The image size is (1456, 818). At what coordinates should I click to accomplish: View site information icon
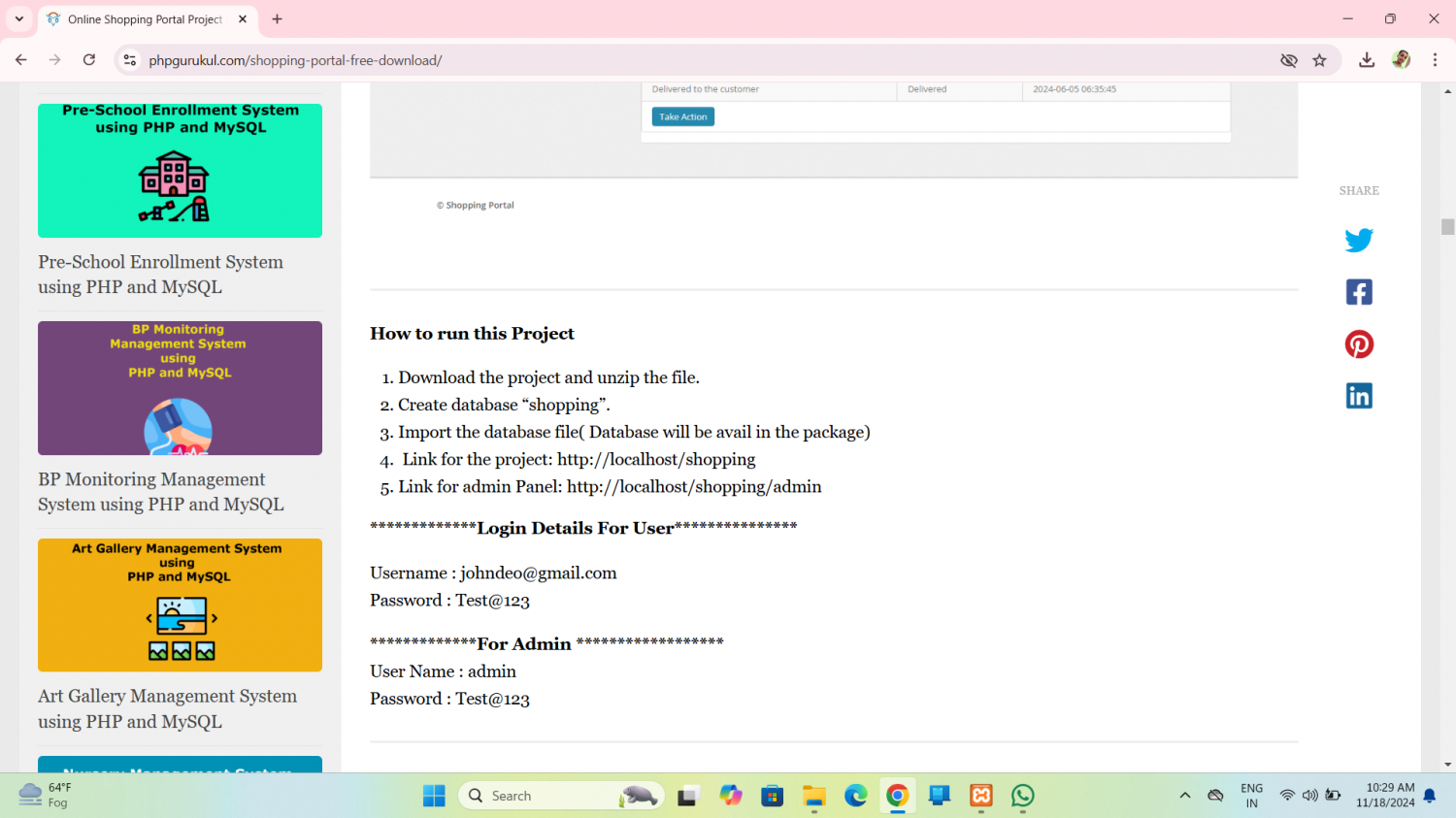[x=129, y=60]
